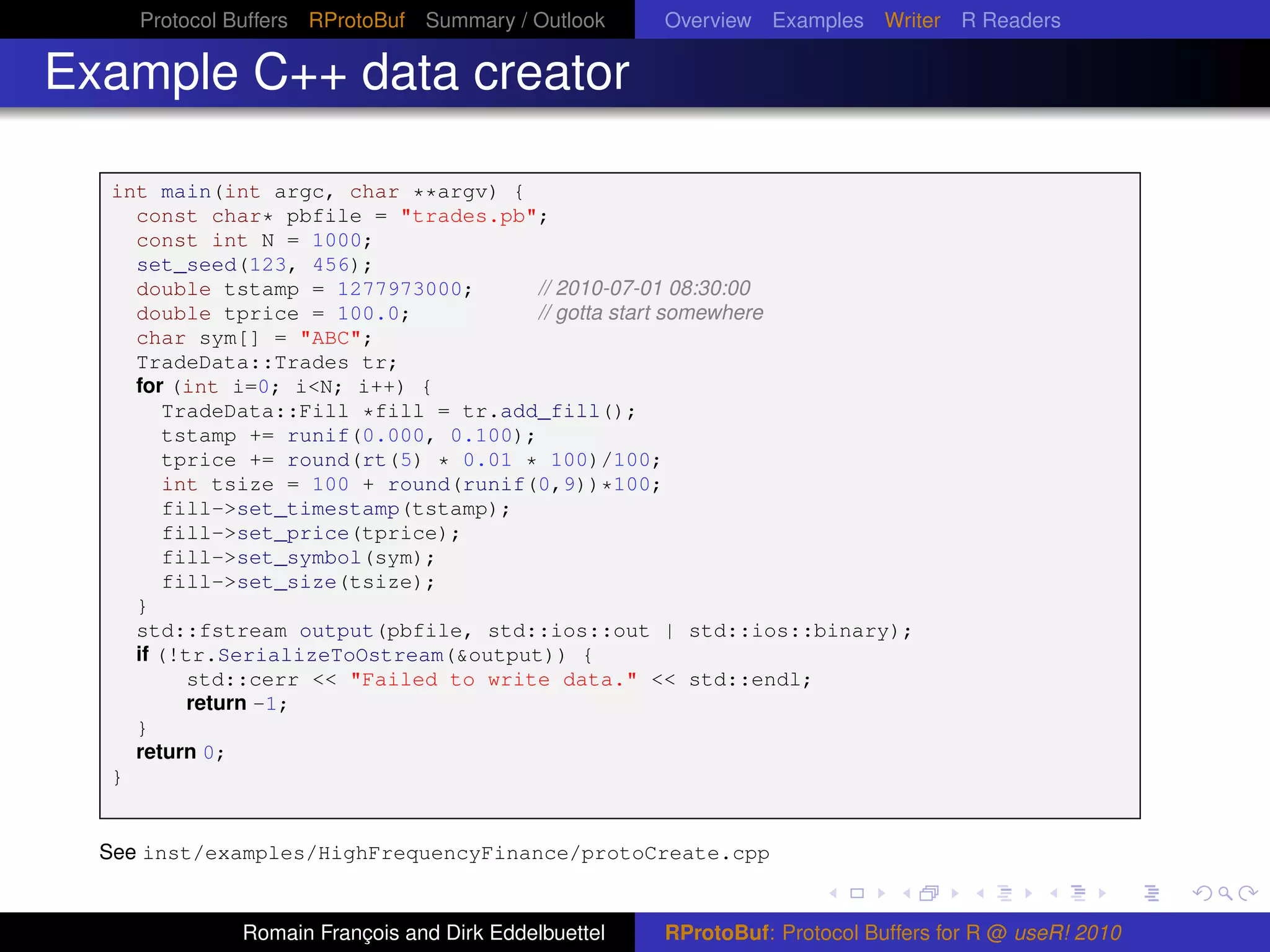Click the SerializeToOstream method name

(x=331, y=656)
